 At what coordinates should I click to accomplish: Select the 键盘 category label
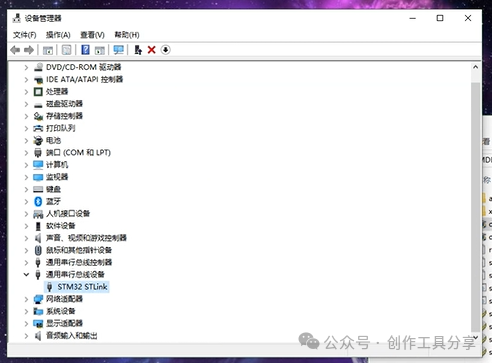point(53,189)
